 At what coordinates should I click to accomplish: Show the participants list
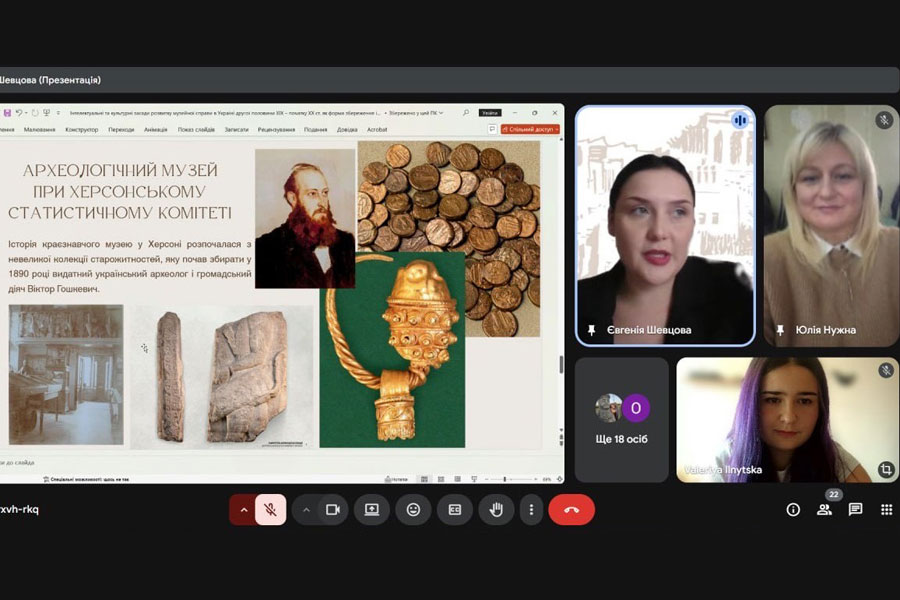(824, 510)
